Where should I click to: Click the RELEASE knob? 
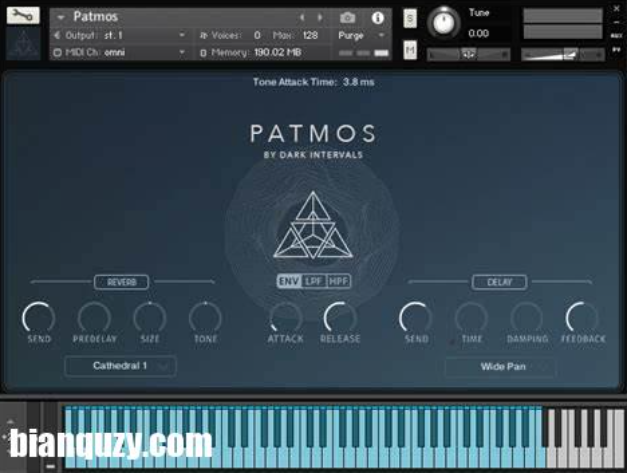[340, 318]
